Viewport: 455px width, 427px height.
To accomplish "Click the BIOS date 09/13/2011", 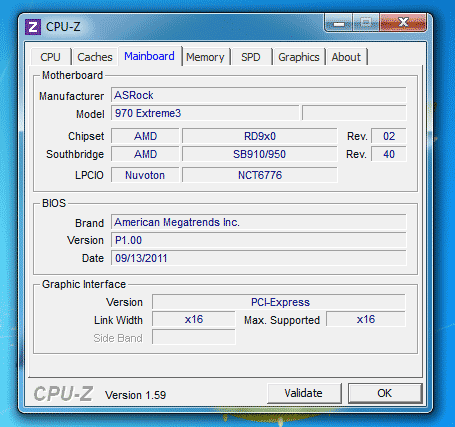I will pos(259,258).
